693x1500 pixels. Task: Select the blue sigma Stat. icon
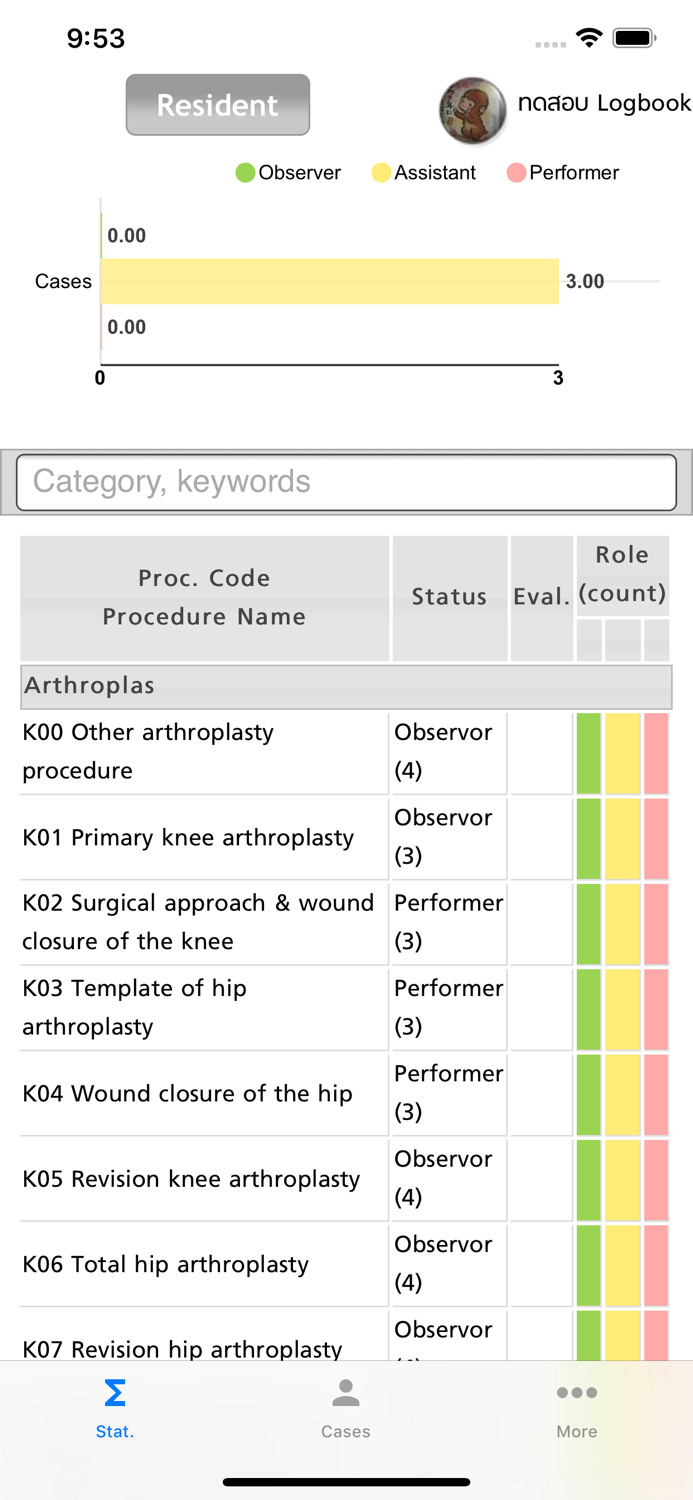pyautogui.click(x=114, y=1390)
